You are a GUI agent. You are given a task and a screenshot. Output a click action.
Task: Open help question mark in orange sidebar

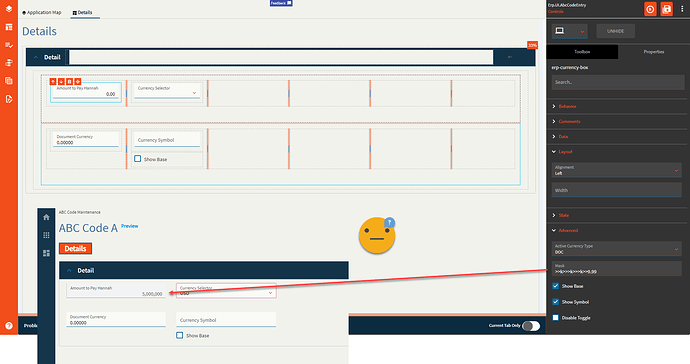9,326
